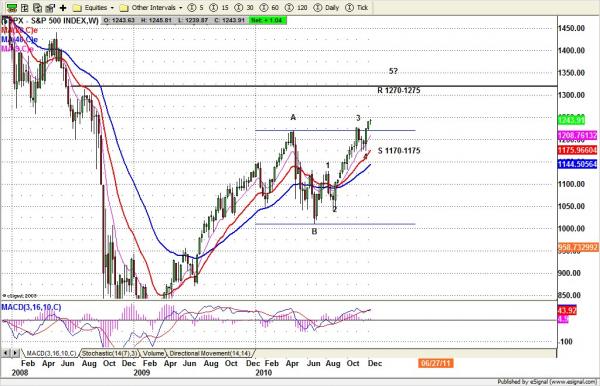Click the MACD(3,16,10,C) study label
The image size is (600, 386).
coord(31,307)
